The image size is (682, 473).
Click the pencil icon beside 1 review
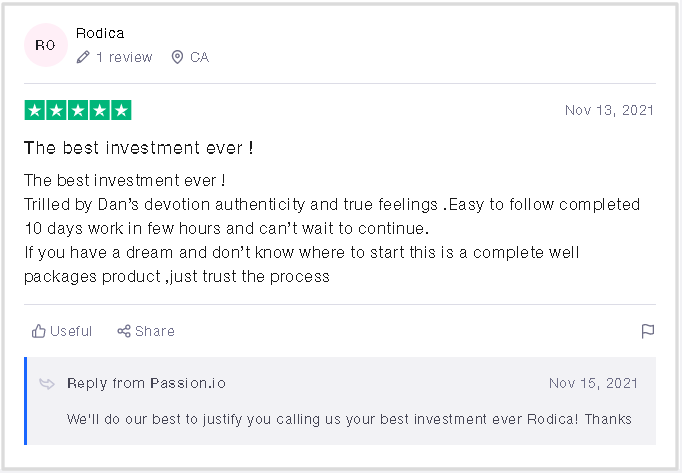(83, 57)
